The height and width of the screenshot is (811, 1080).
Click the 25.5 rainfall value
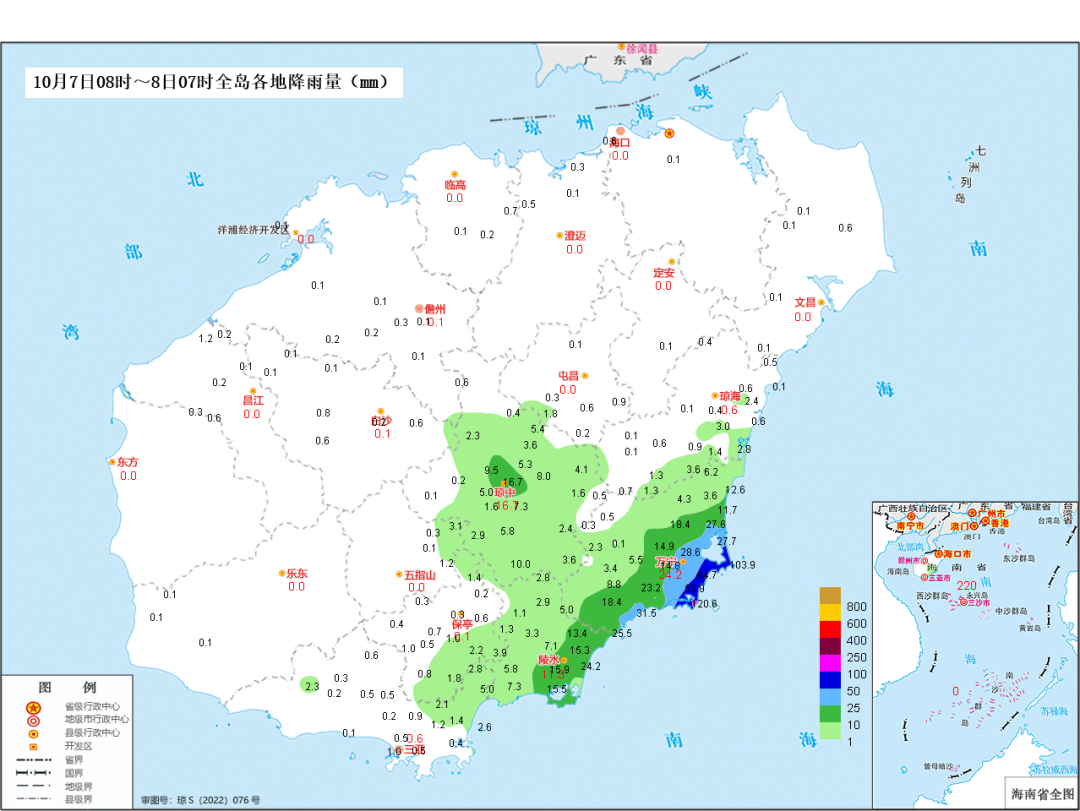(622, 633)
